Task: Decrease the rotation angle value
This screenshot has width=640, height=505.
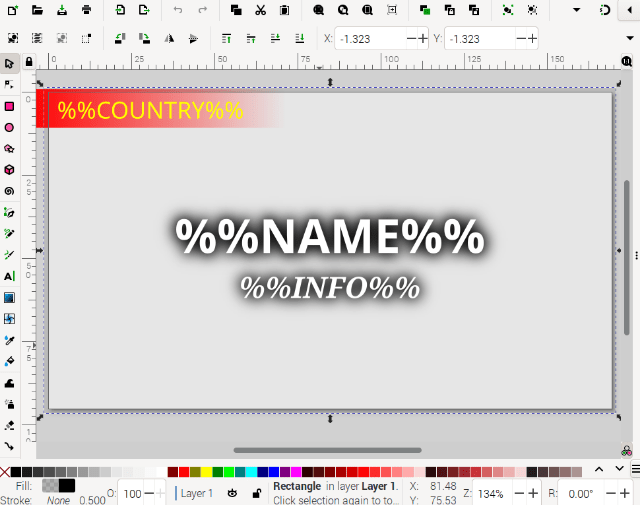Action: click(x=611, y=494)
